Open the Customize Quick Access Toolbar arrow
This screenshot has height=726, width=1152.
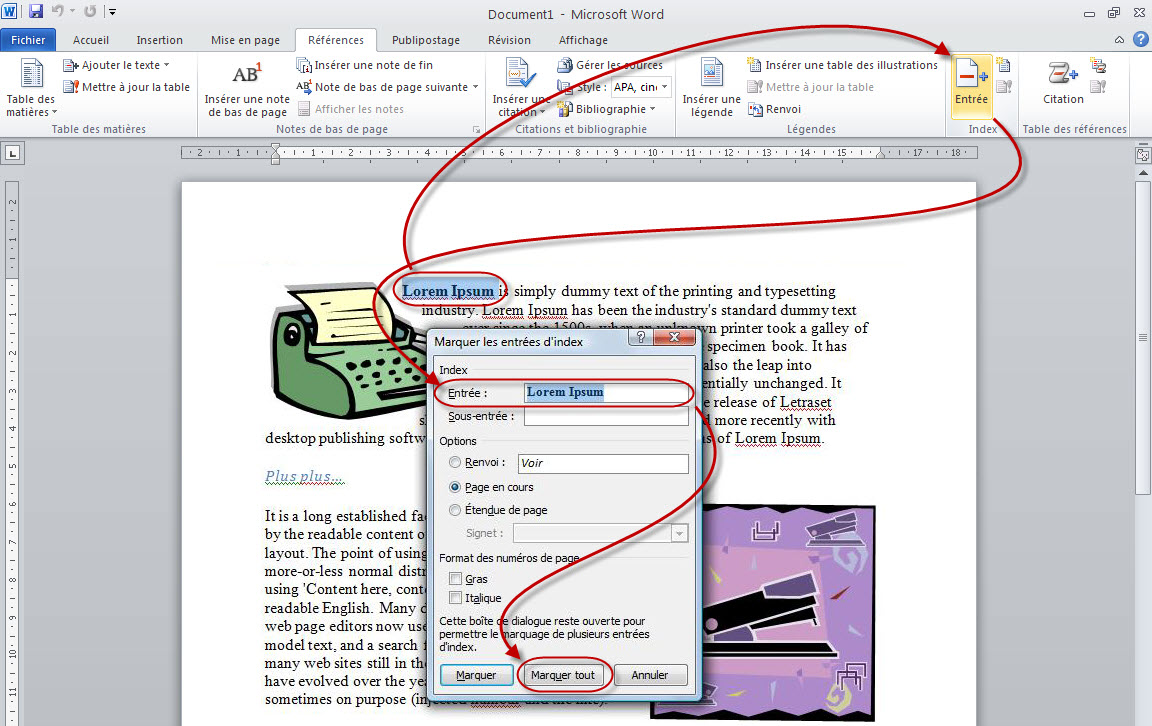tap(112, 12)
